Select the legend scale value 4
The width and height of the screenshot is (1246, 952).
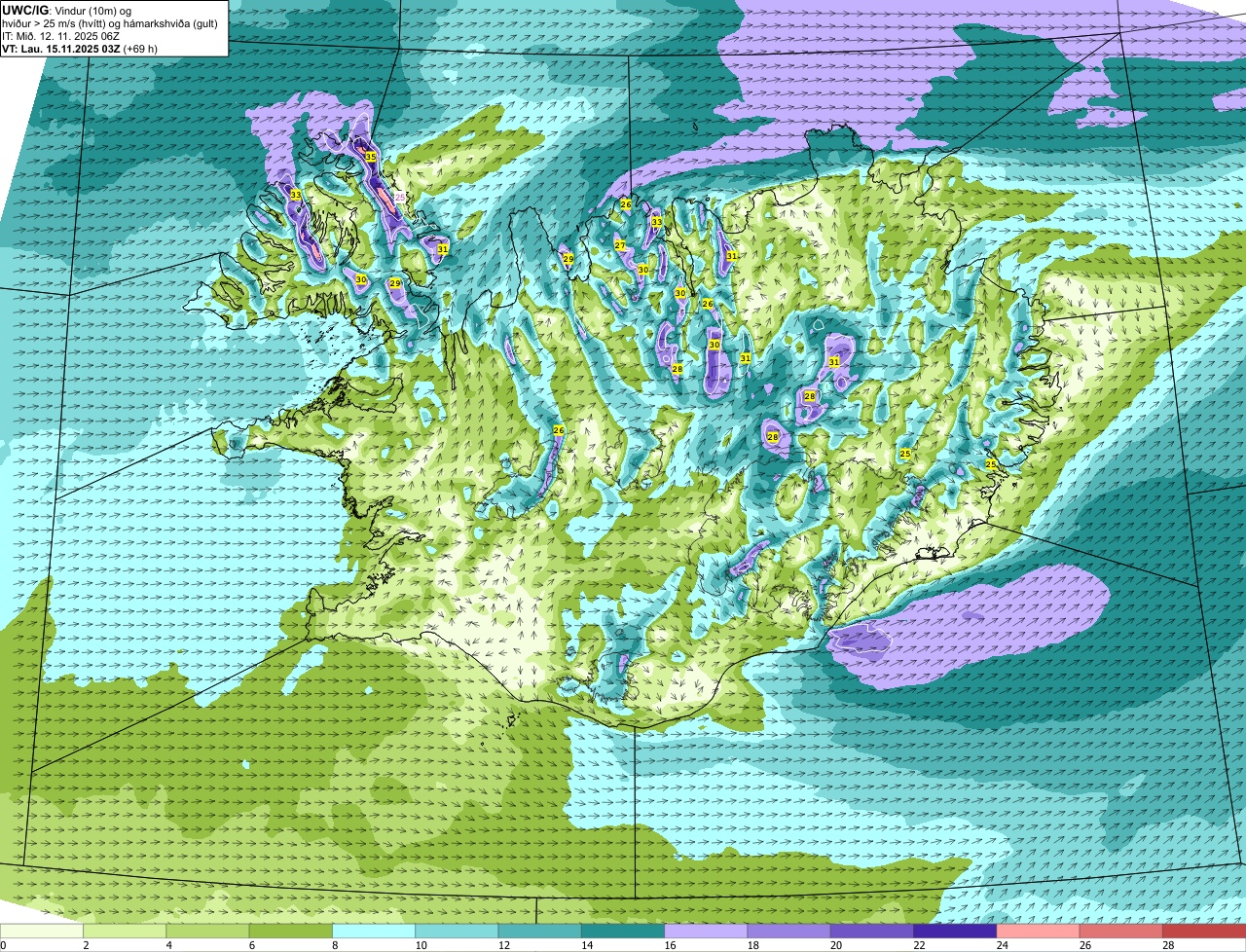click(168, 945)
